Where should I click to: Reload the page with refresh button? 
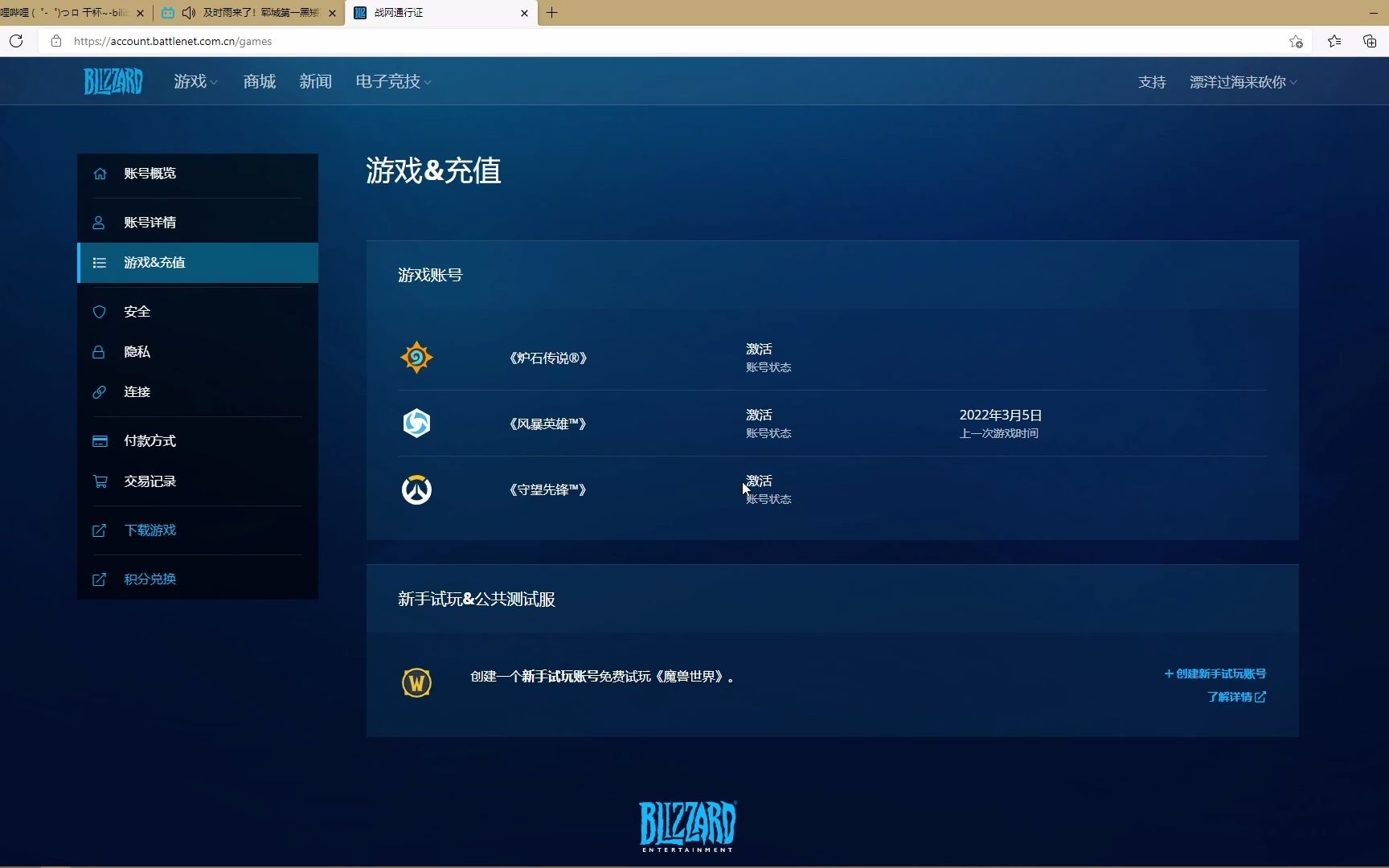pos(16,41)
